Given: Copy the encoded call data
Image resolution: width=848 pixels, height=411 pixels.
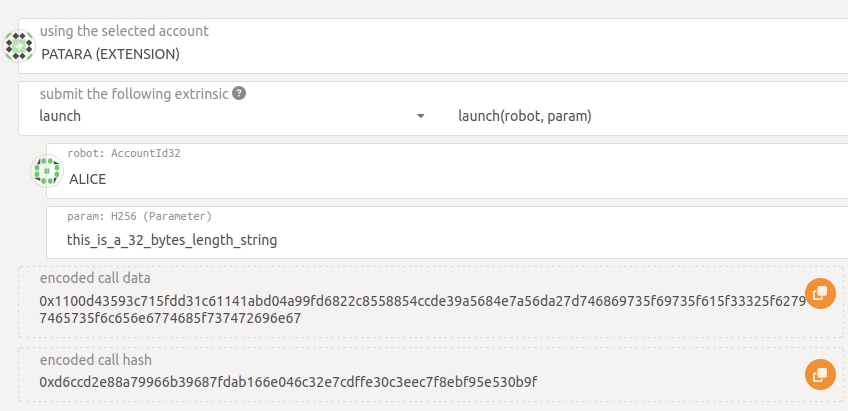Looking at the screenshot, I should (x=819, y=293).
